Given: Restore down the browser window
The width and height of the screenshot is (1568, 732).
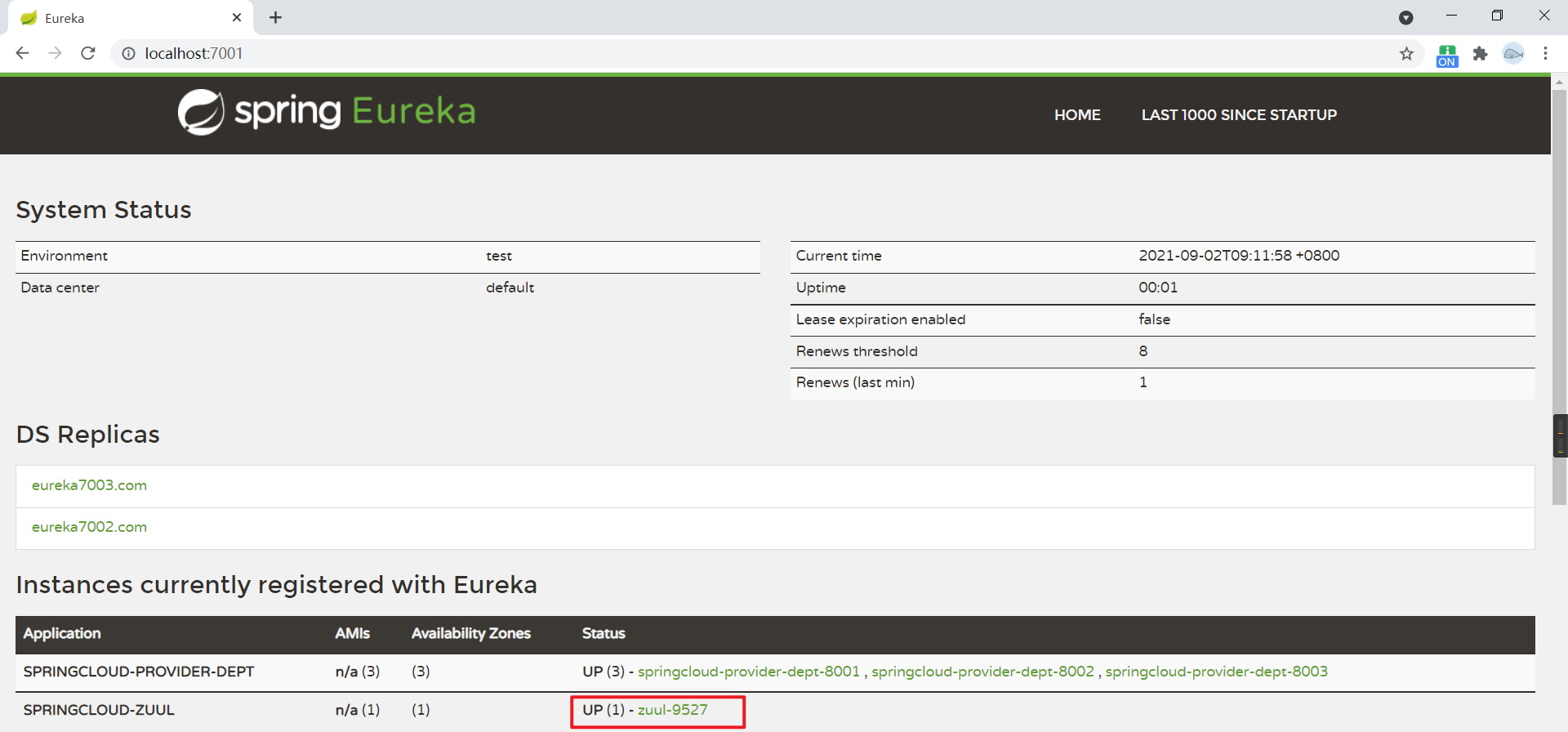Looking at the screenshot, I should (1497, 16).
